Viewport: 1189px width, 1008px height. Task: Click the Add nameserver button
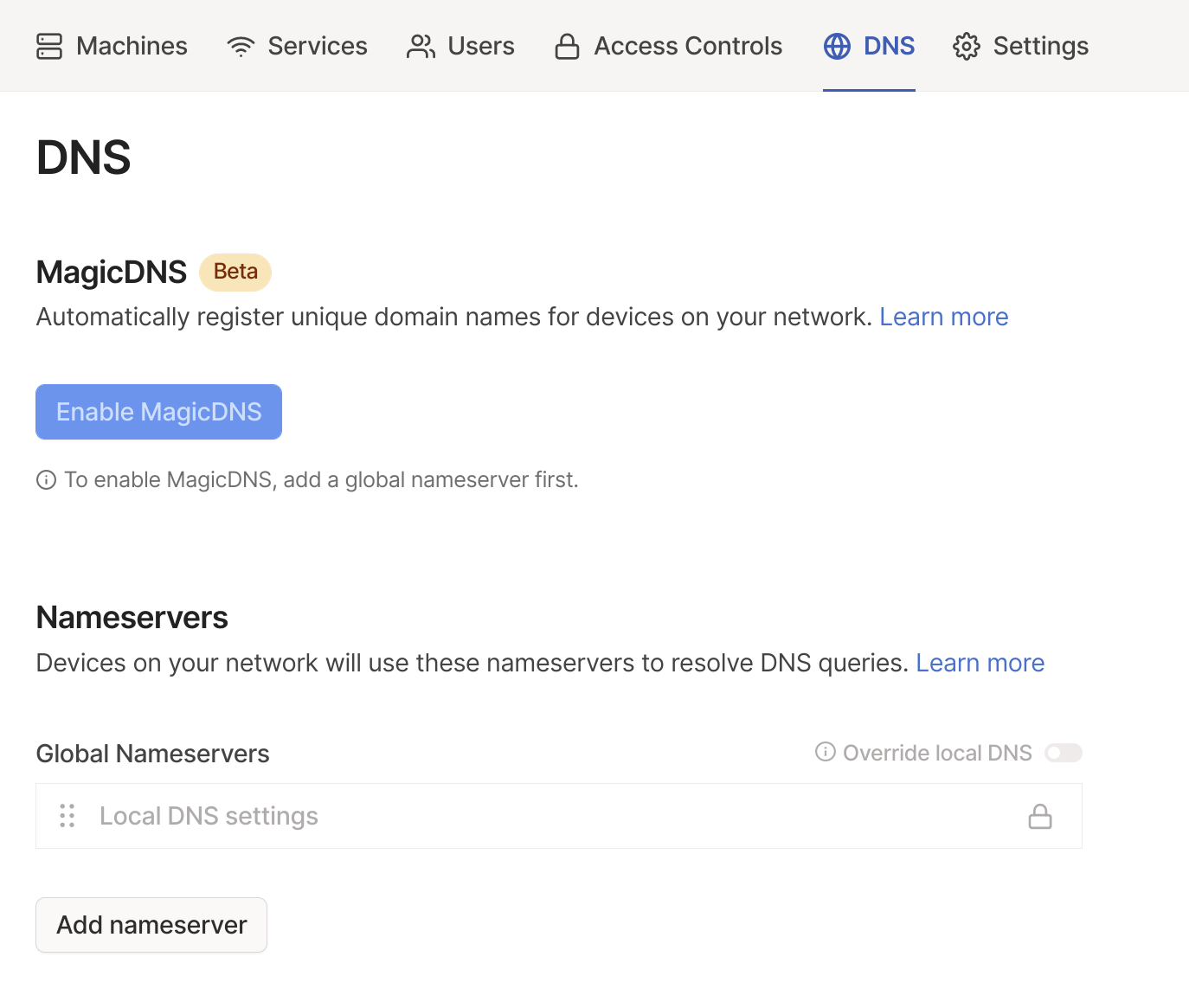(151, 925)
